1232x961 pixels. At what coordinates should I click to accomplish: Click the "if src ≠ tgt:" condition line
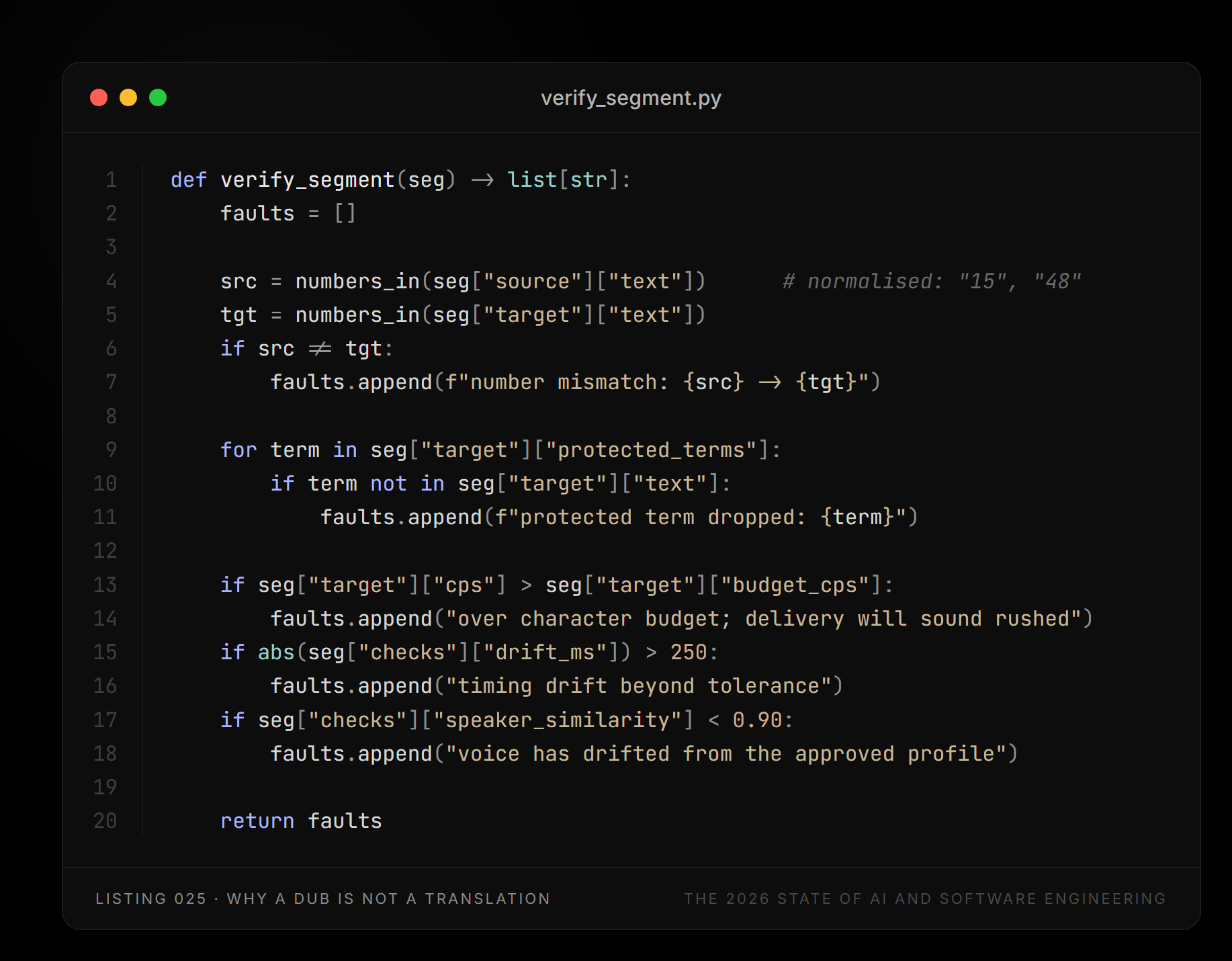tap(306, 349)
